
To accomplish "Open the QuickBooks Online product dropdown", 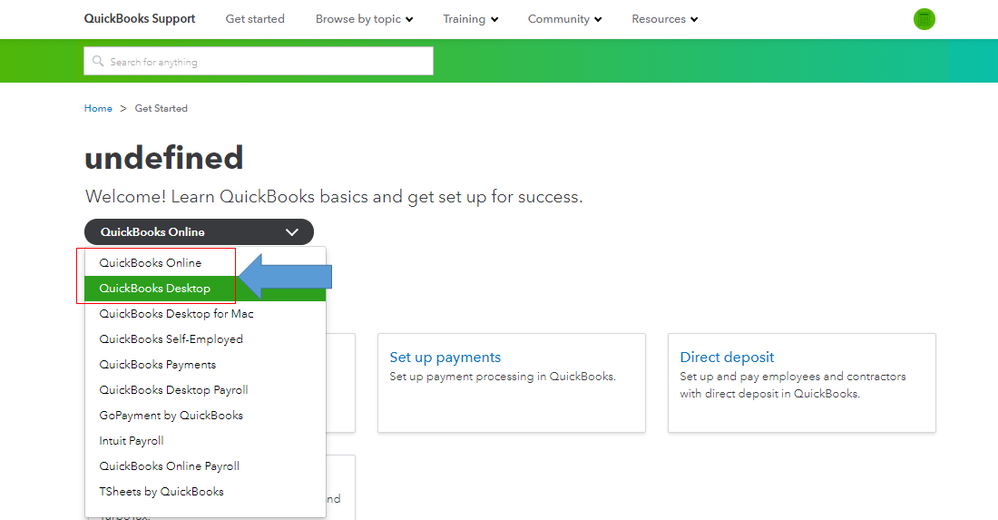I will coord(199,232).
